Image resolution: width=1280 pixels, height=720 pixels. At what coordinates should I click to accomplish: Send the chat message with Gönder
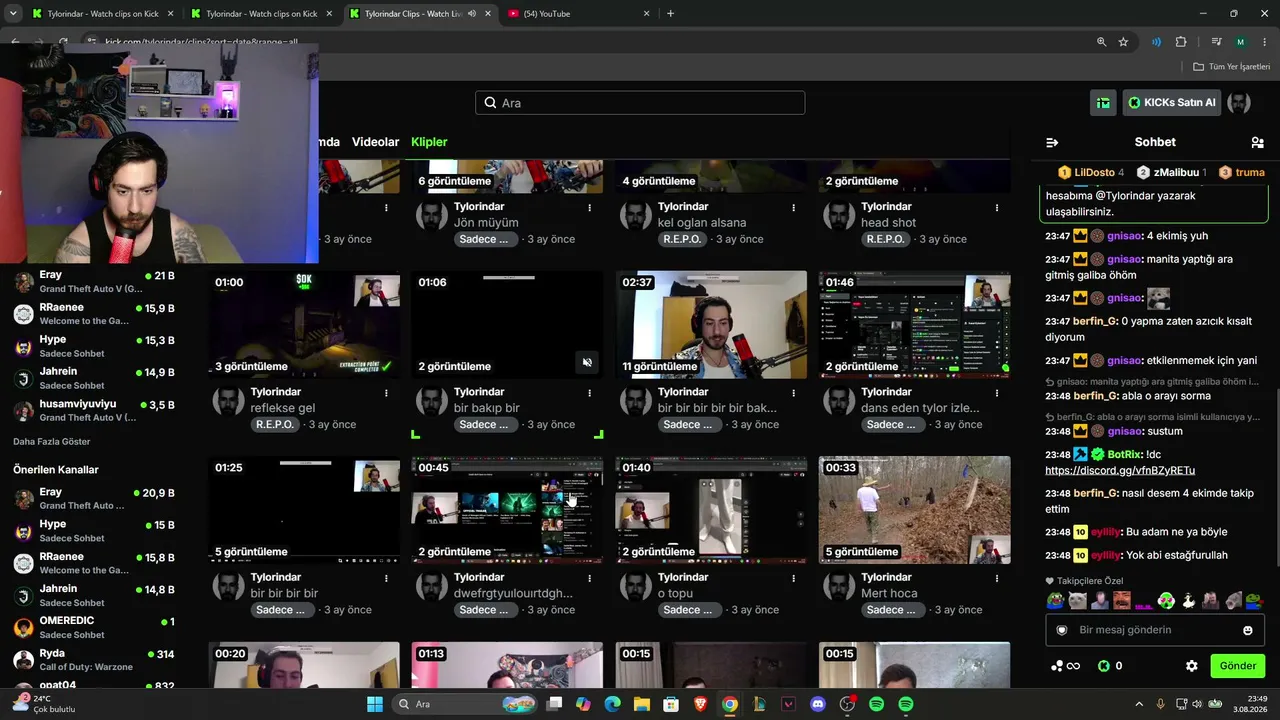point(1237,666)
